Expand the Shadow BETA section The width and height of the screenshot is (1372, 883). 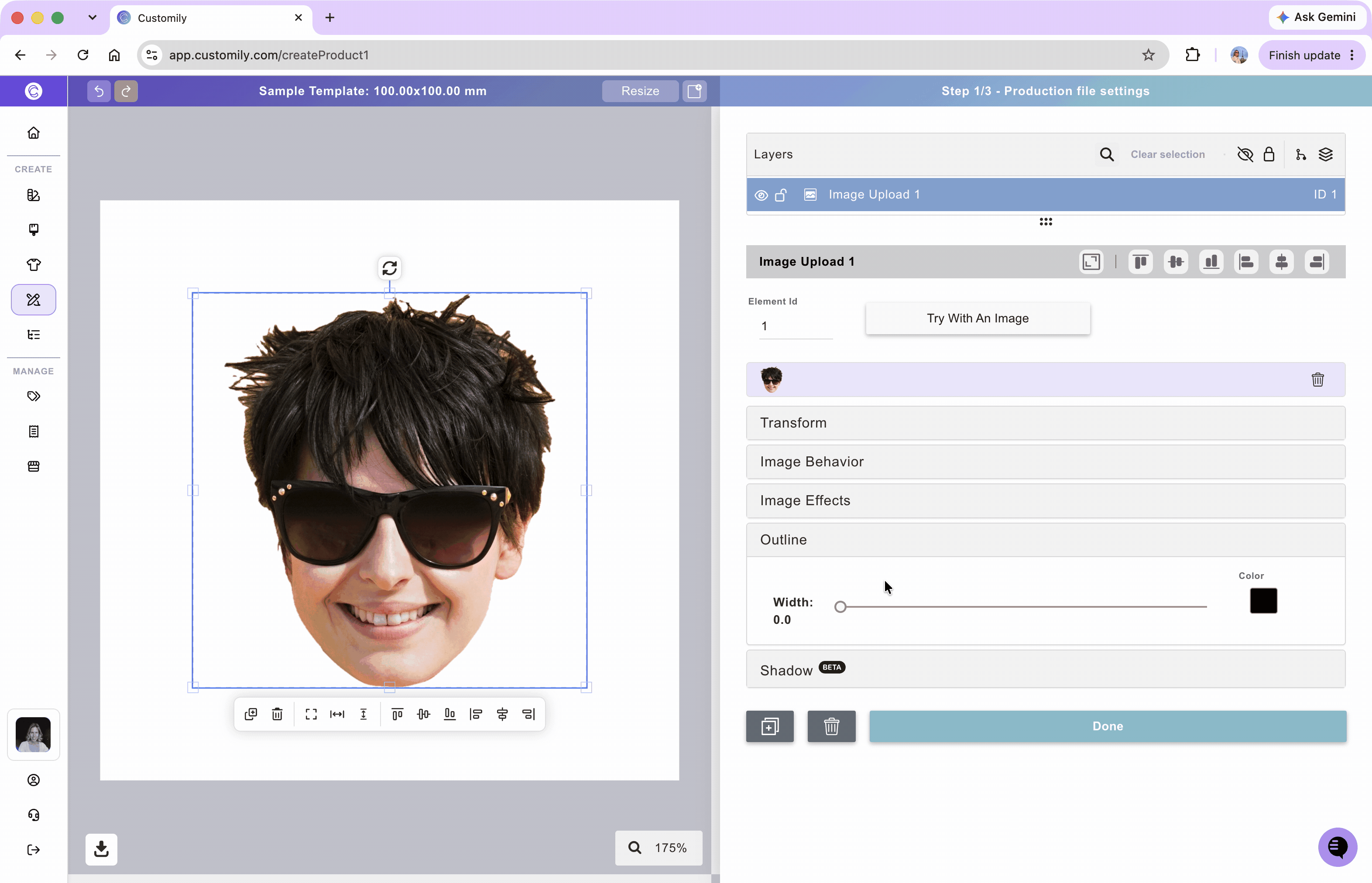click(x=1045, y=669)
